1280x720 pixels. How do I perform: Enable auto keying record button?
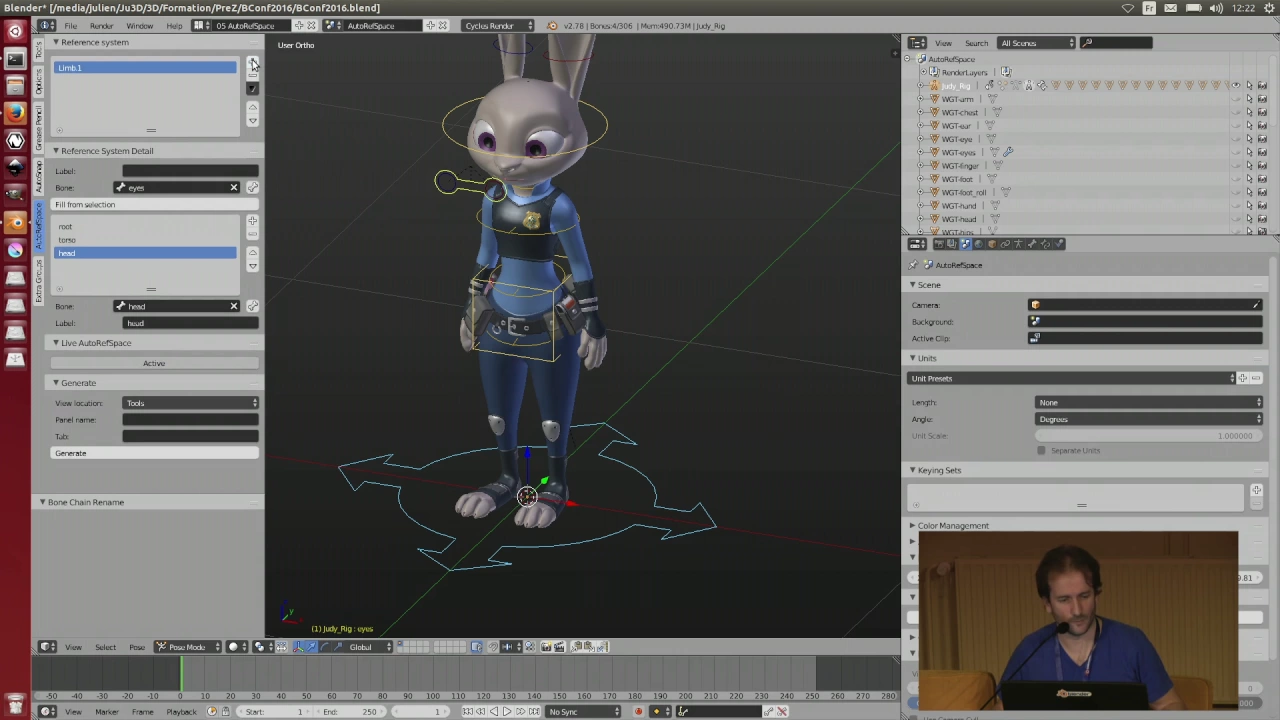[x=638, y=711]
